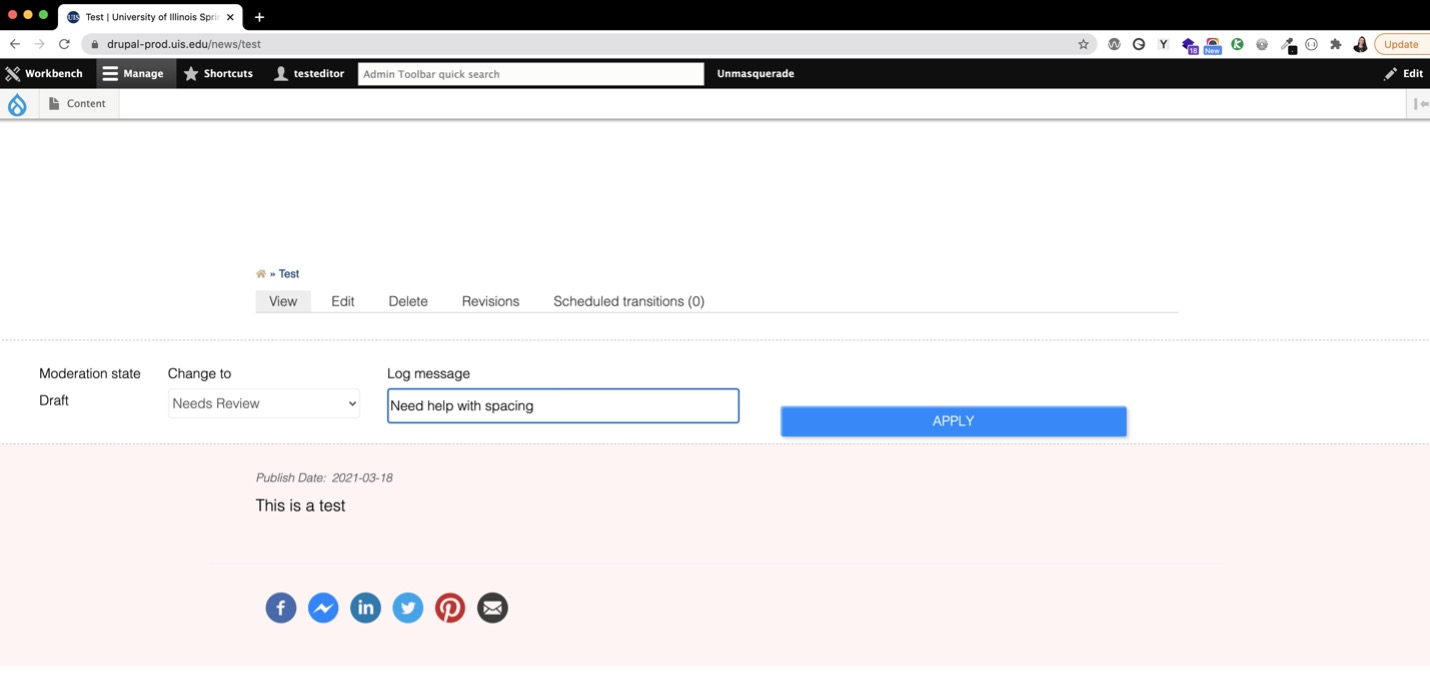The height and width of the screenshot is (696, 1430).
Task: Open testeditor user menu
Action: 309,73
